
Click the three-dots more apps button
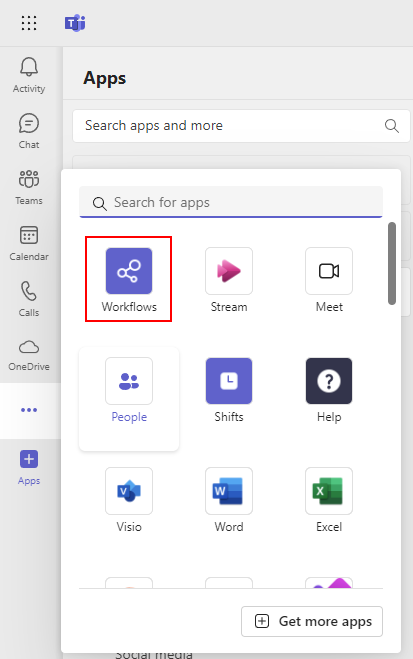click(x=29, y=410)
